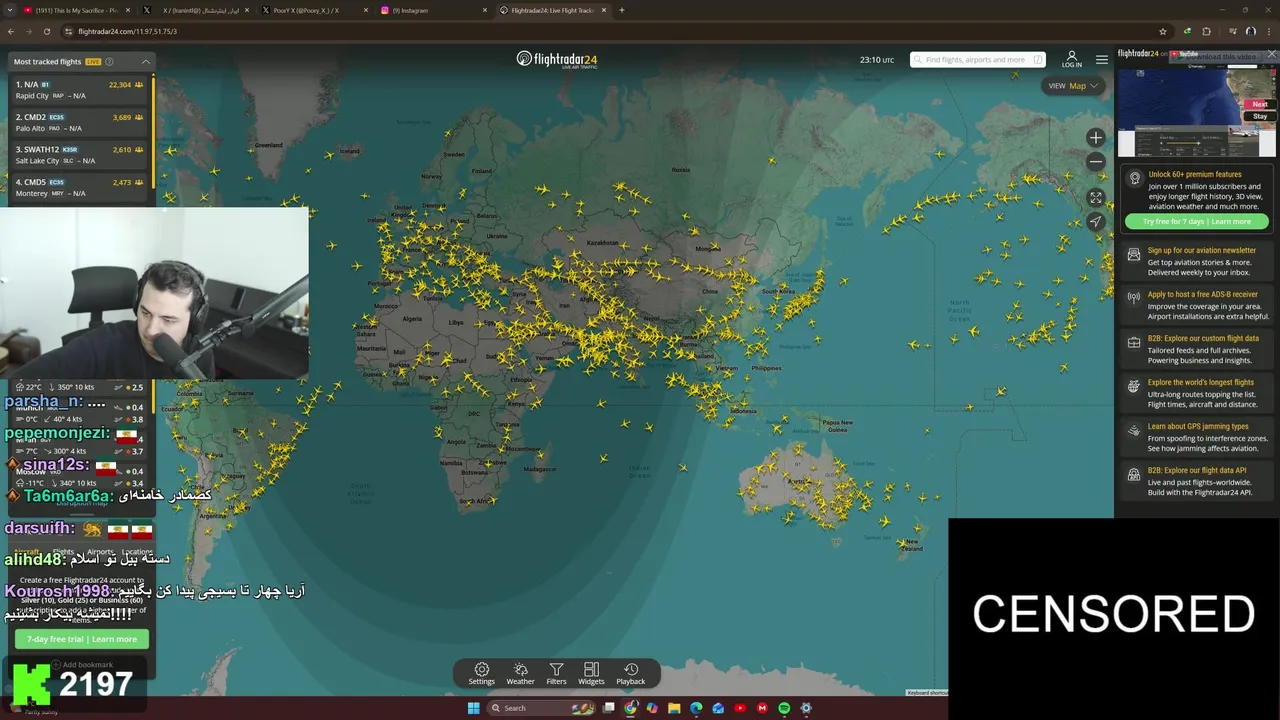Open Sign up for aviation newsletter link

(1196, 261)
